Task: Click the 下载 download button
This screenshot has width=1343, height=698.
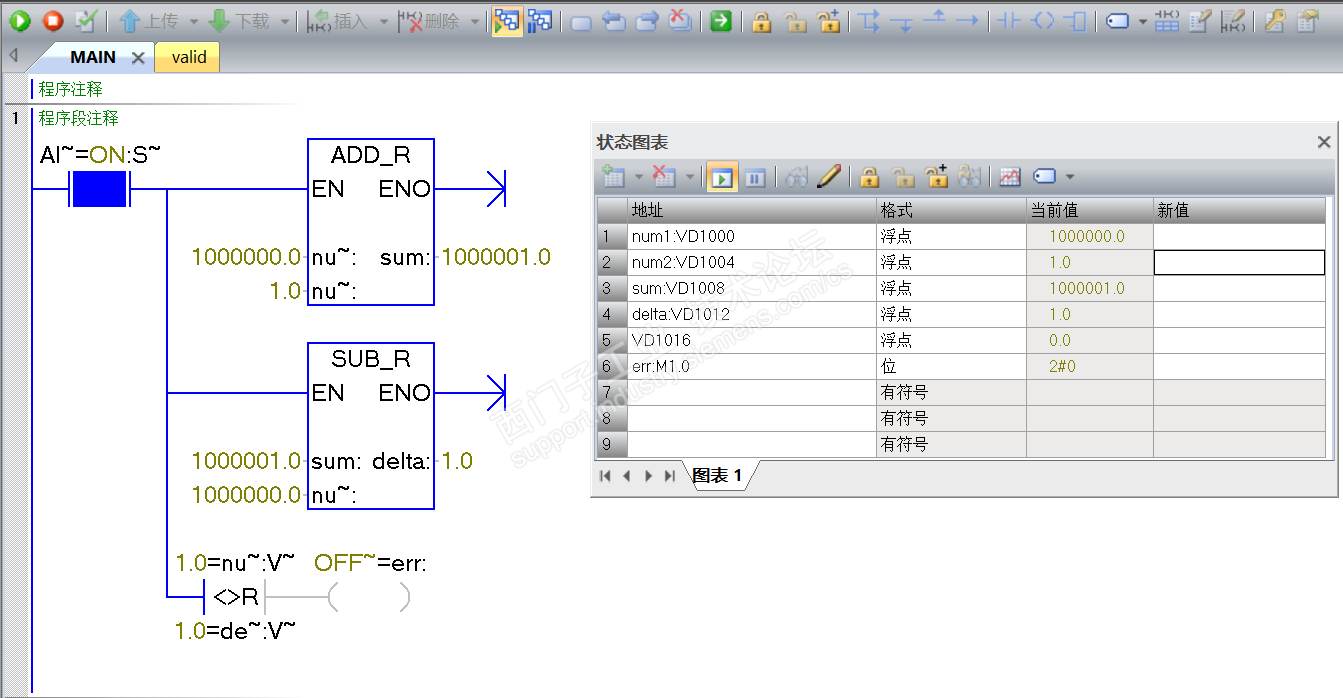Action: click(x=240, y=21)
